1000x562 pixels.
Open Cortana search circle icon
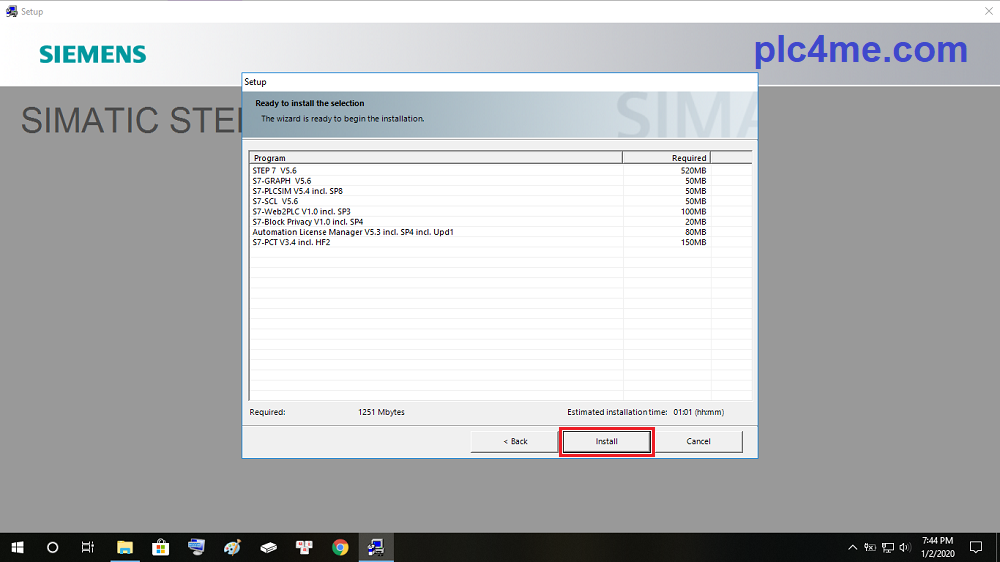tap(53, 547)
